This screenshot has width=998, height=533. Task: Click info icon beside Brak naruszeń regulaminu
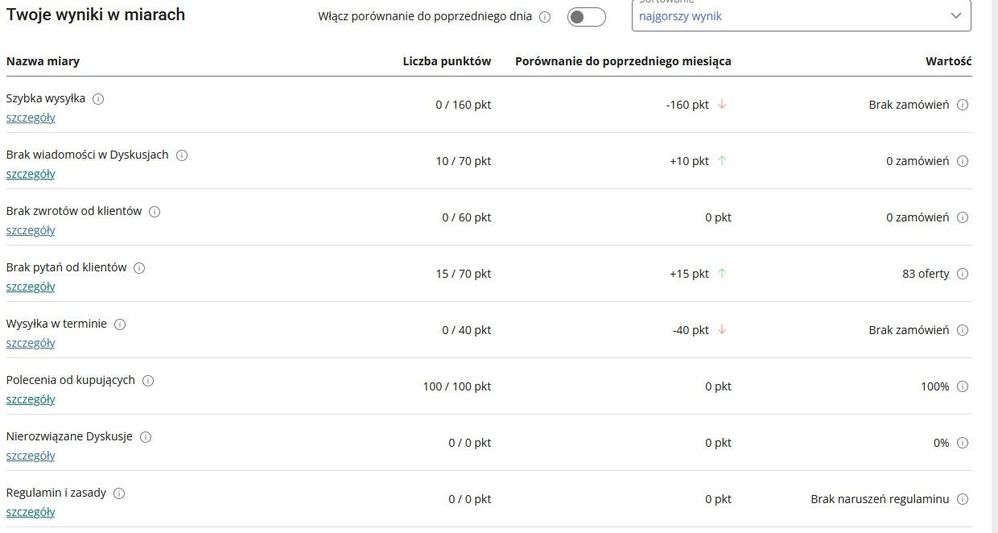coord(962,499)
